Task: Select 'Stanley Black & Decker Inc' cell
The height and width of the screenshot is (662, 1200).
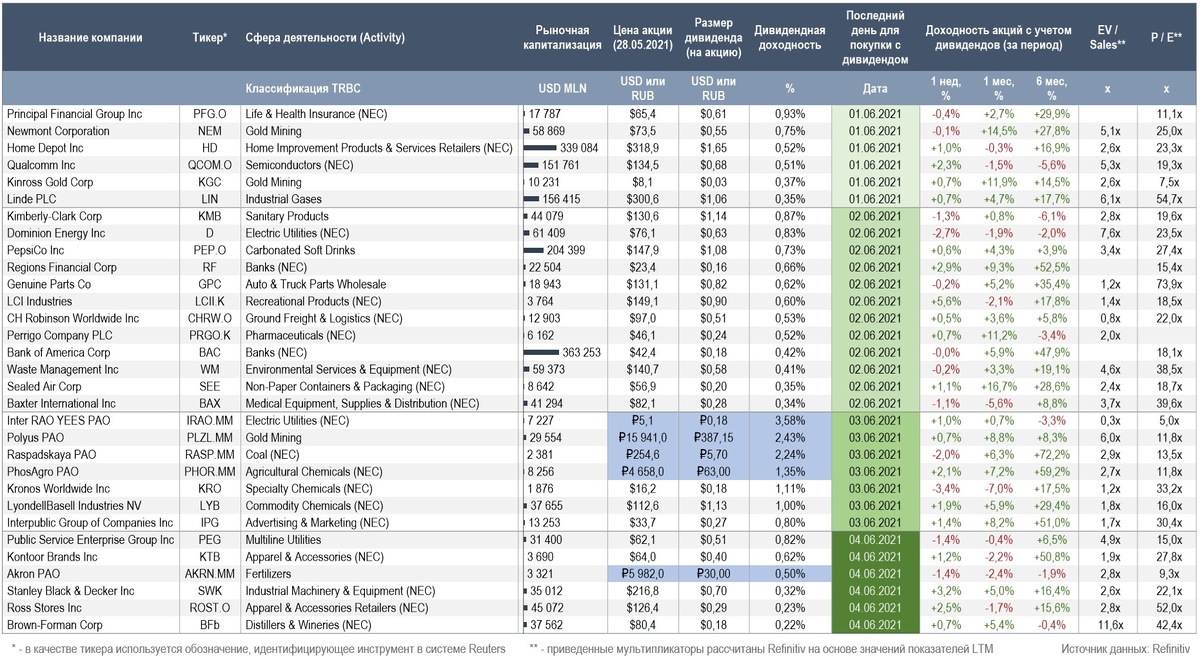Action: (x=70, y=591)
